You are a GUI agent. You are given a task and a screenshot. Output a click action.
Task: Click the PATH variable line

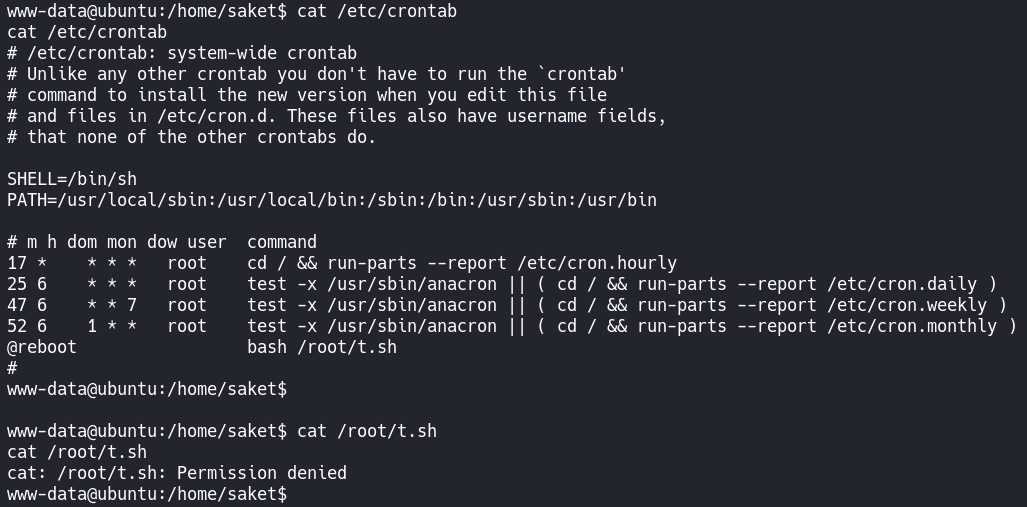pyautogui.click(x=331, y=200)
